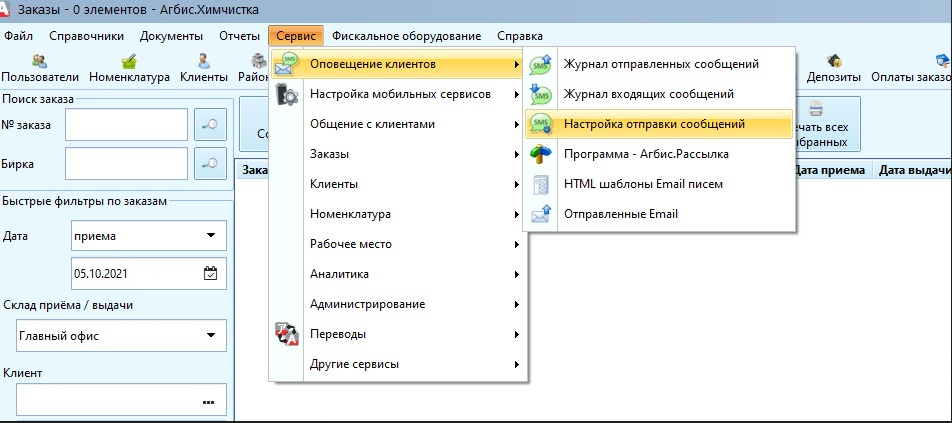Expand the Оповещение клиентов submenu
952x423 pixels.
tap(398, 64)
